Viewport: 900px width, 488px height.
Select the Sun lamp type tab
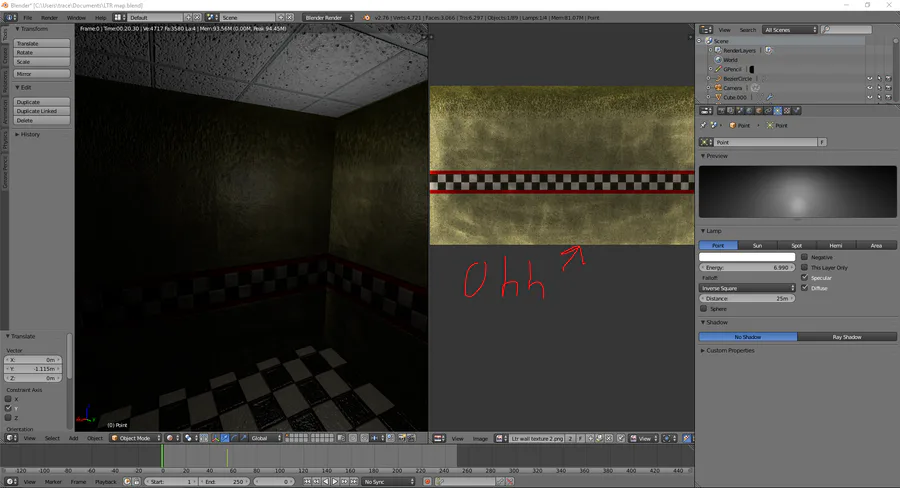[758, 245]
